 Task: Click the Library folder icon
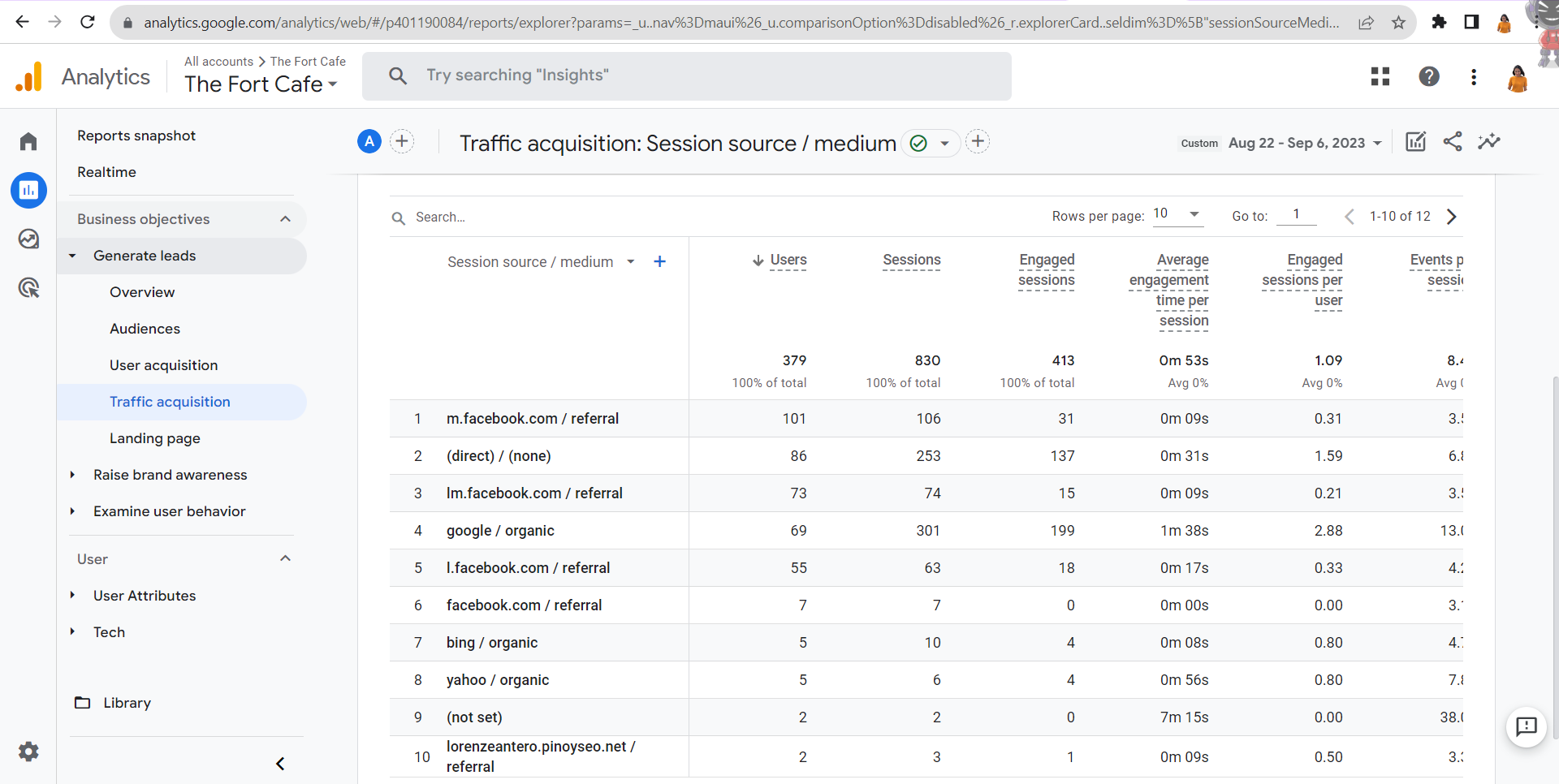click(x=83, y=703)
